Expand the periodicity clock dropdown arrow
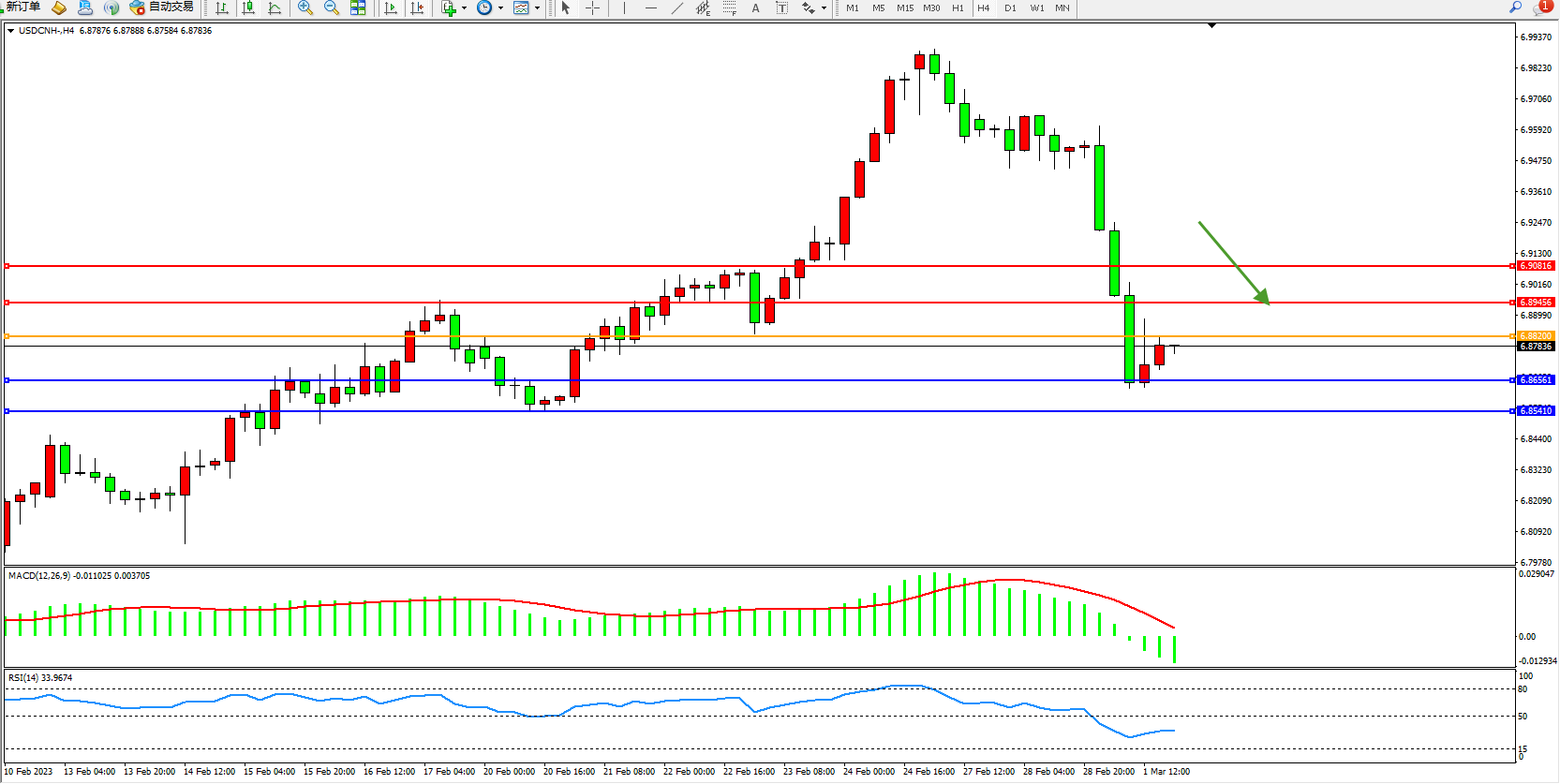 pyautogui.click(x=500, y=8)
